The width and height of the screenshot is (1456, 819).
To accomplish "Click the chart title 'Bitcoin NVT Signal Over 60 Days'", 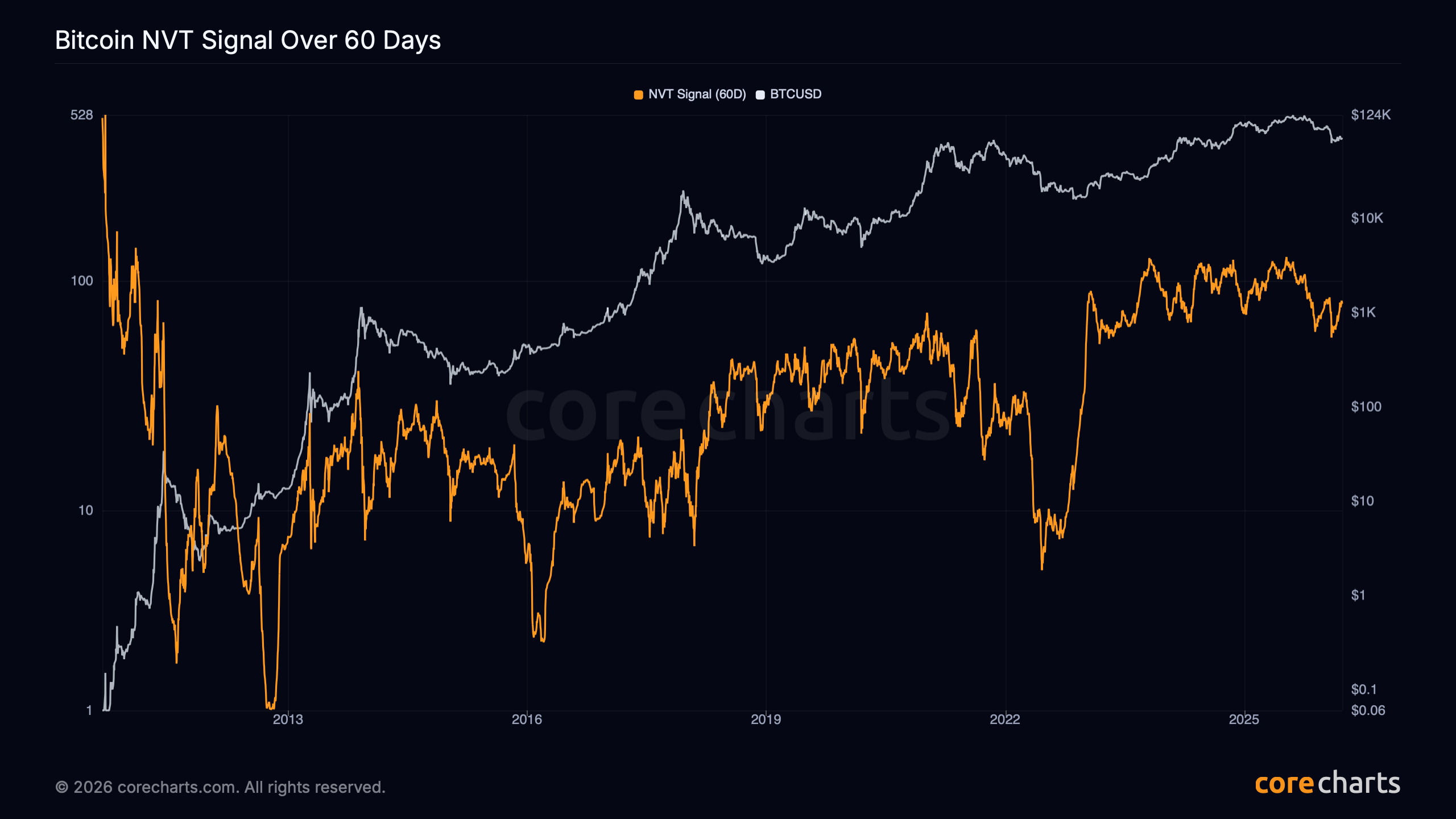I will (x=248, y=40).
